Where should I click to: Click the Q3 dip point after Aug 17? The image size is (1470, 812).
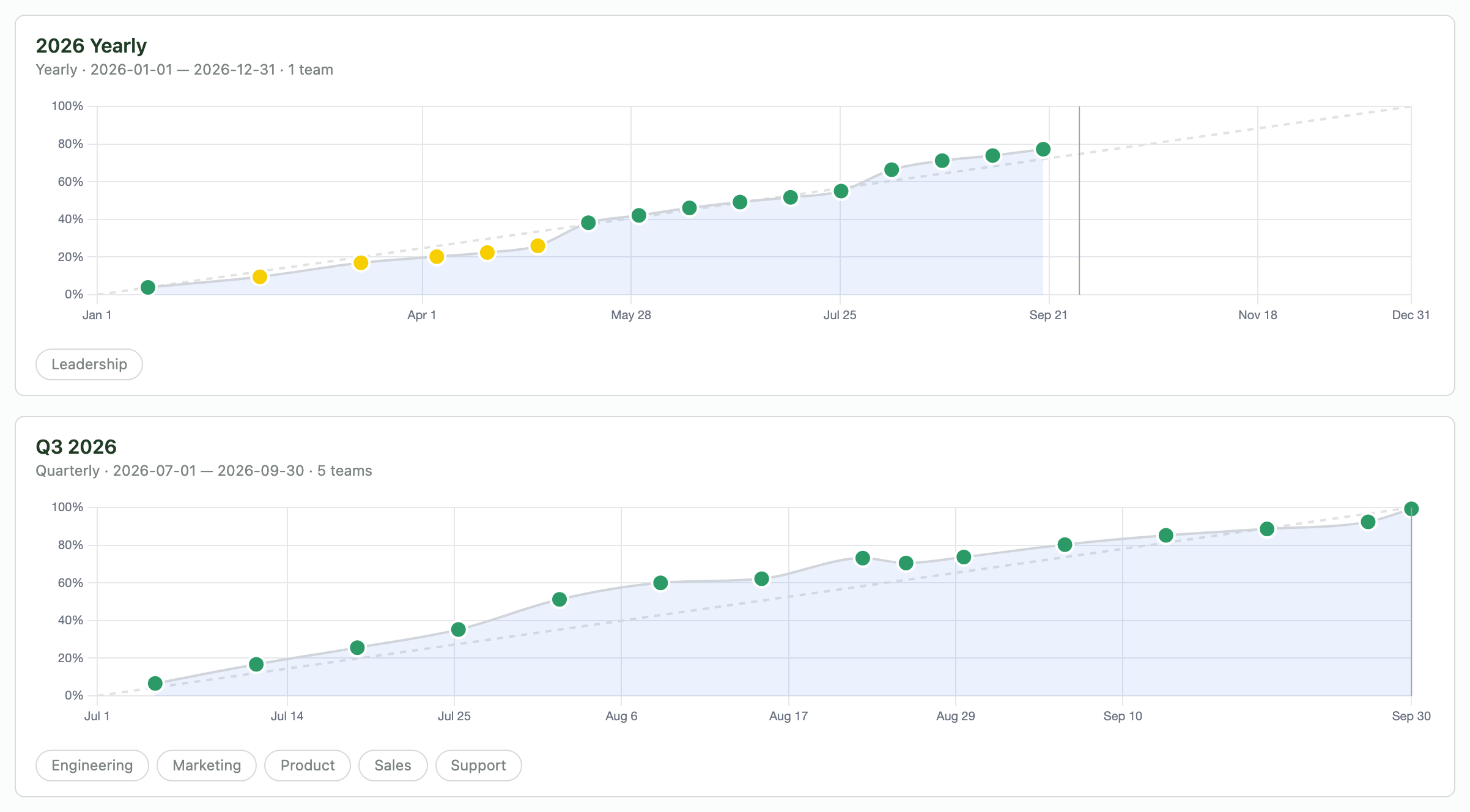point(906,563)
